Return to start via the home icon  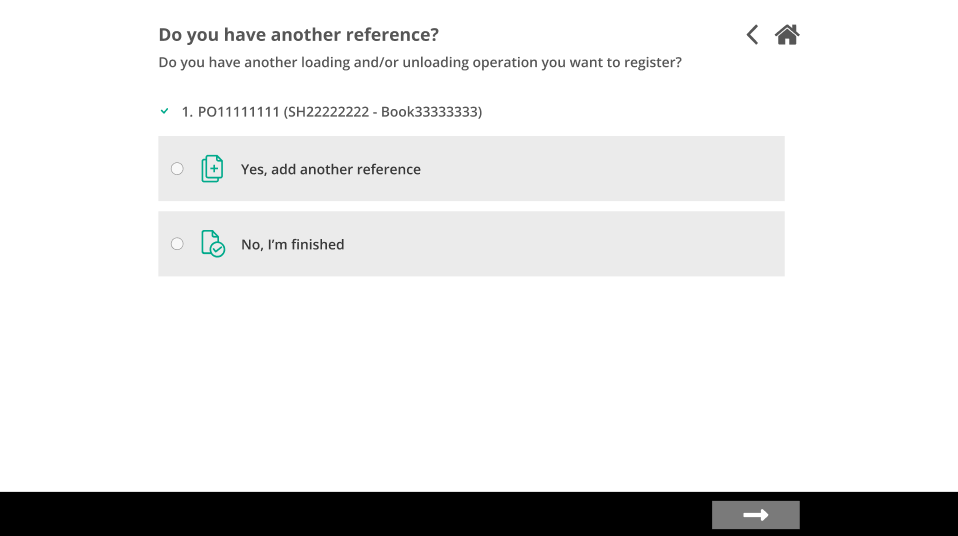(x=787, y=35)
